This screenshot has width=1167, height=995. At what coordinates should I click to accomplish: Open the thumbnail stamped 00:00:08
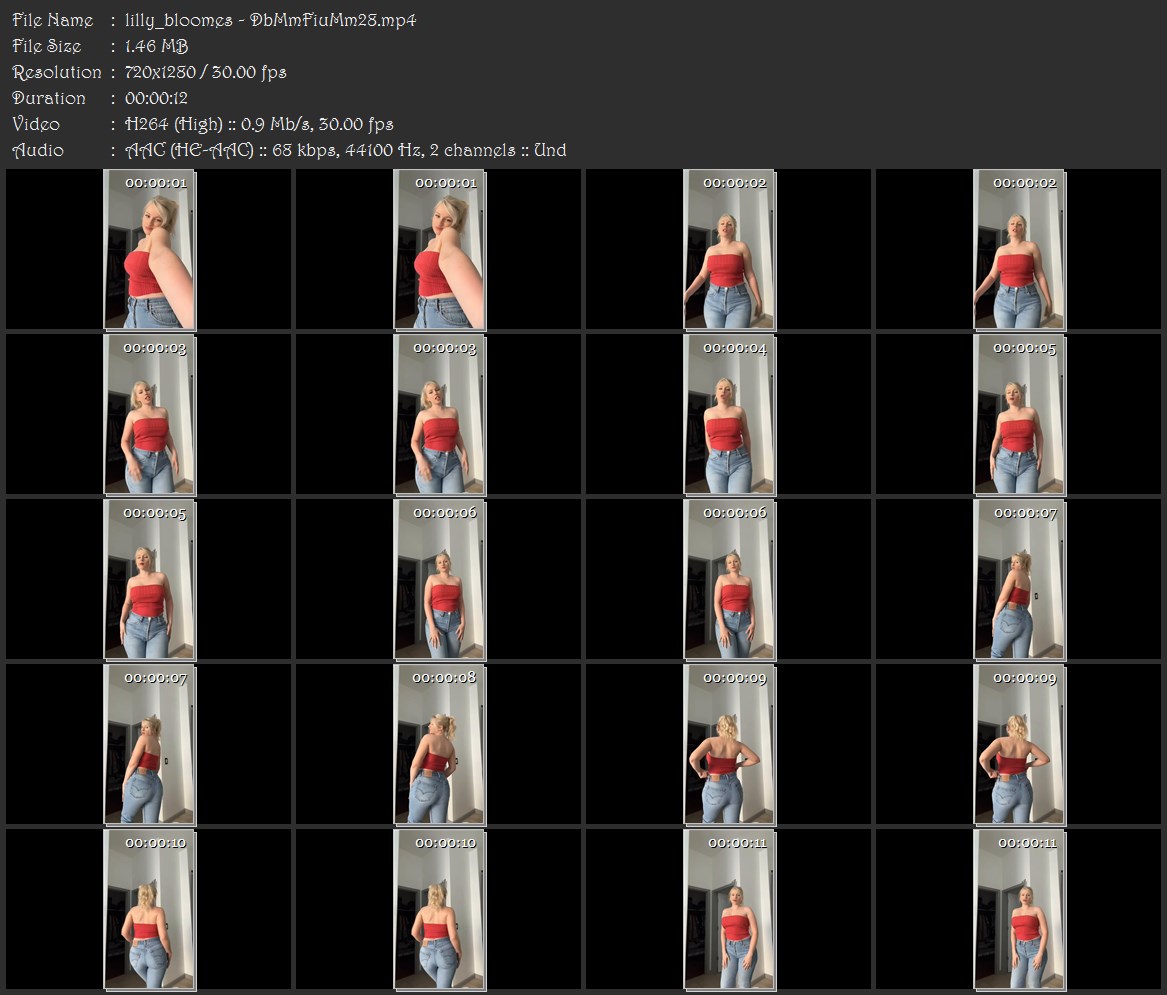point(439,744)
